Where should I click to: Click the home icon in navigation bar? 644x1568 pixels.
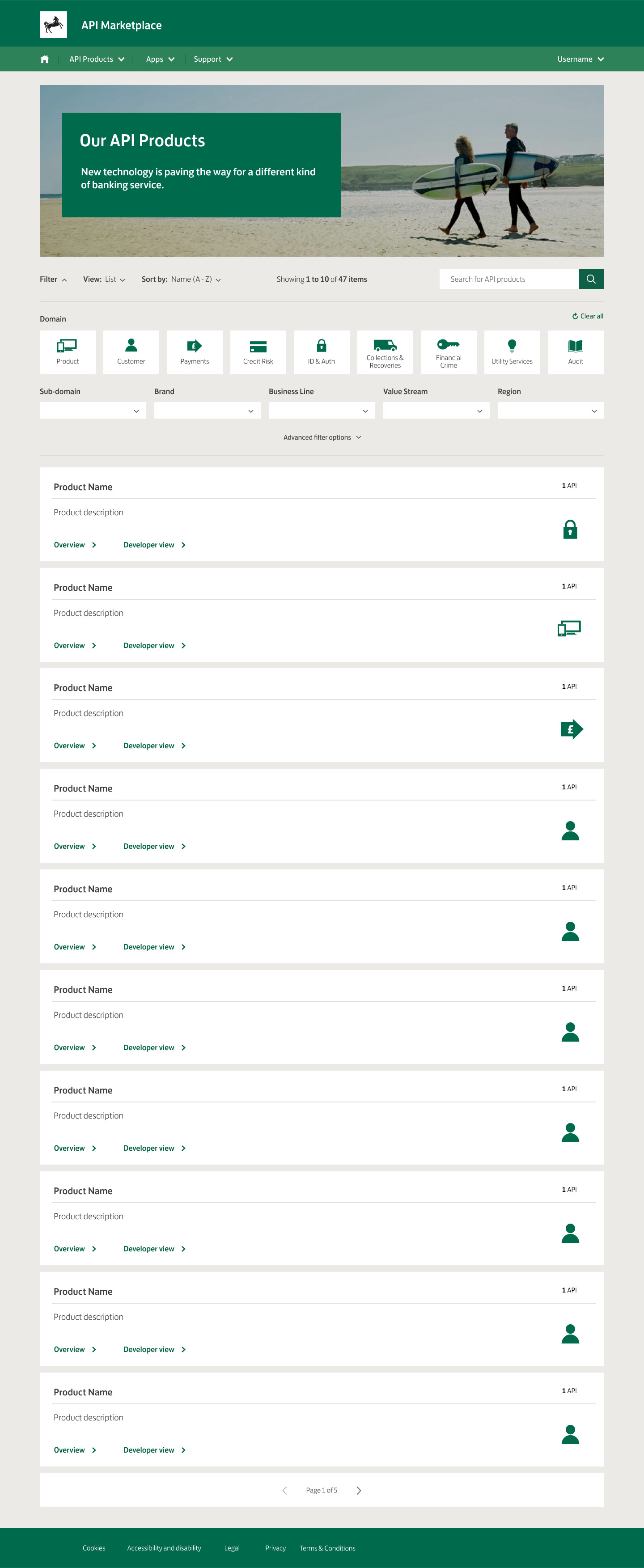click(44, 59)
